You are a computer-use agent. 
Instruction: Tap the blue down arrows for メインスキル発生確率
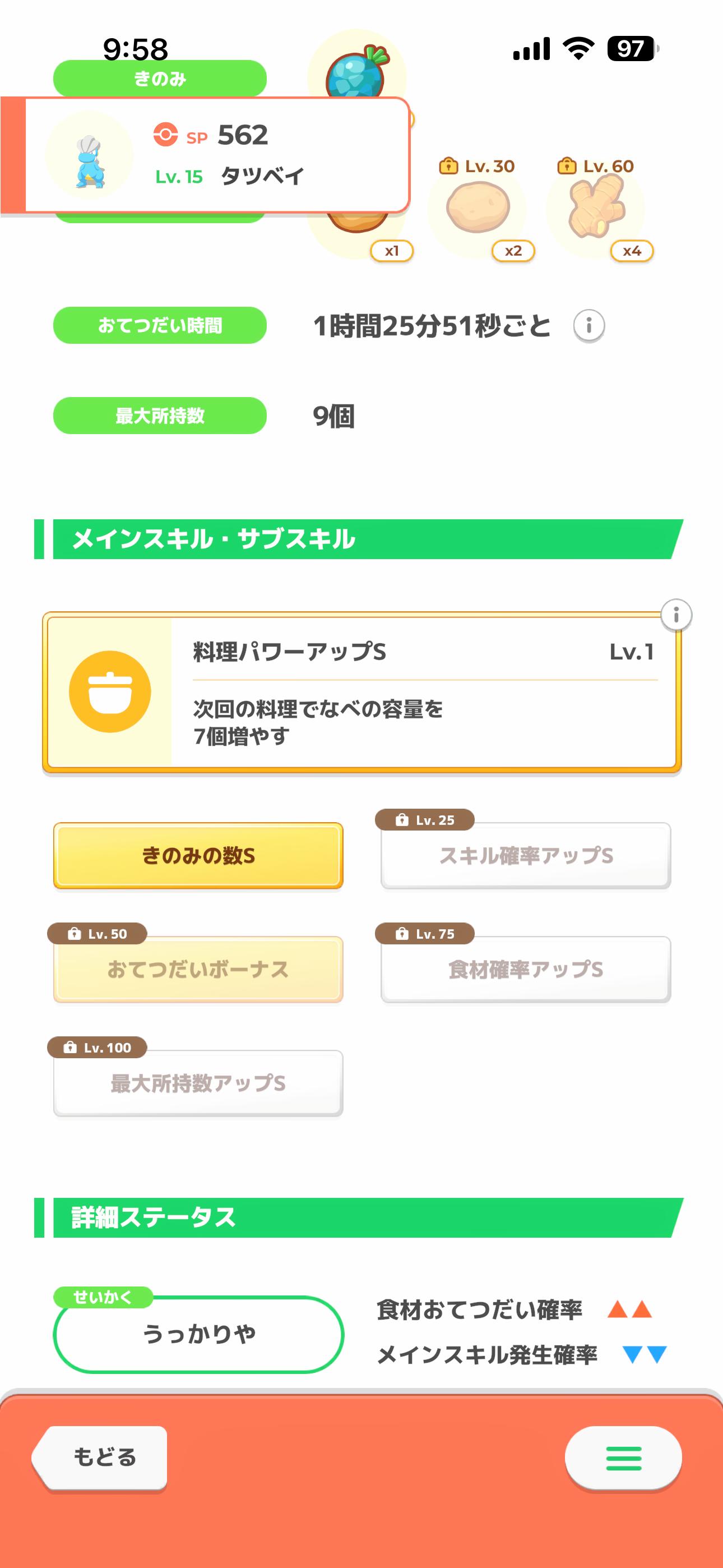coord(645,1354)
